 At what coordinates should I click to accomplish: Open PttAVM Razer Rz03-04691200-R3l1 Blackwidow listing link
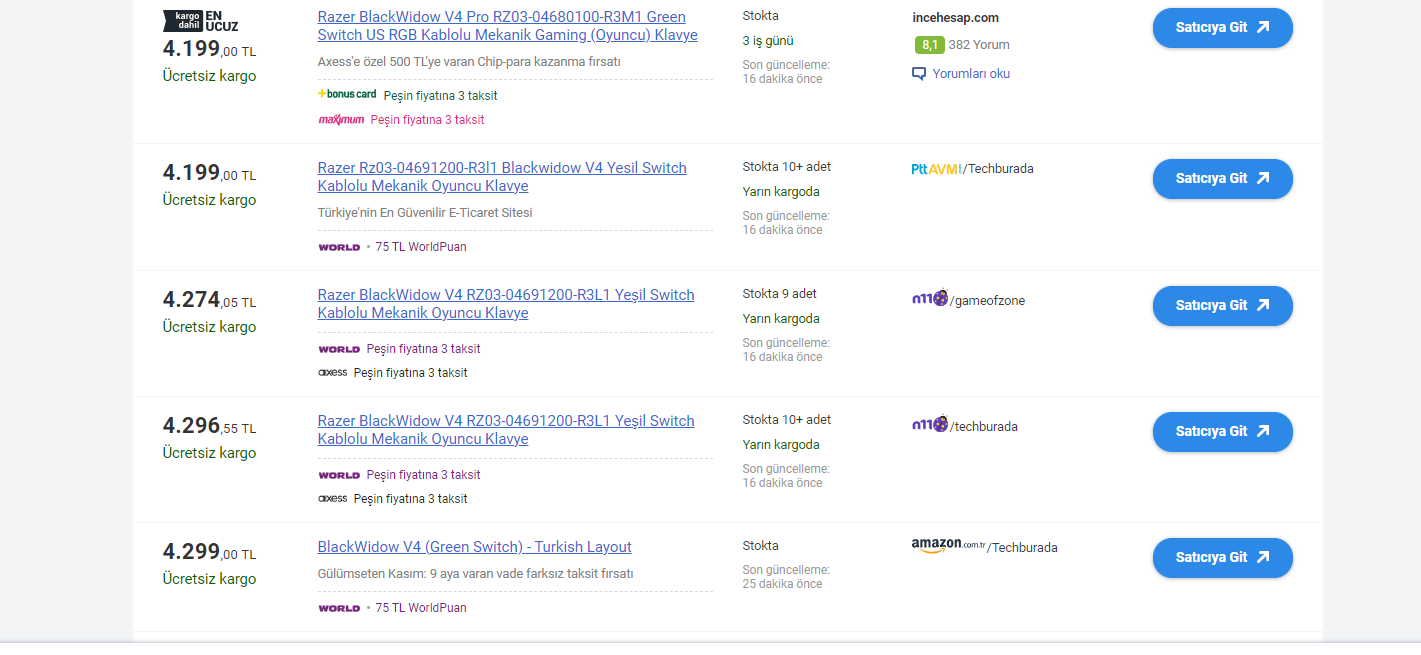(x=502, y=177)
